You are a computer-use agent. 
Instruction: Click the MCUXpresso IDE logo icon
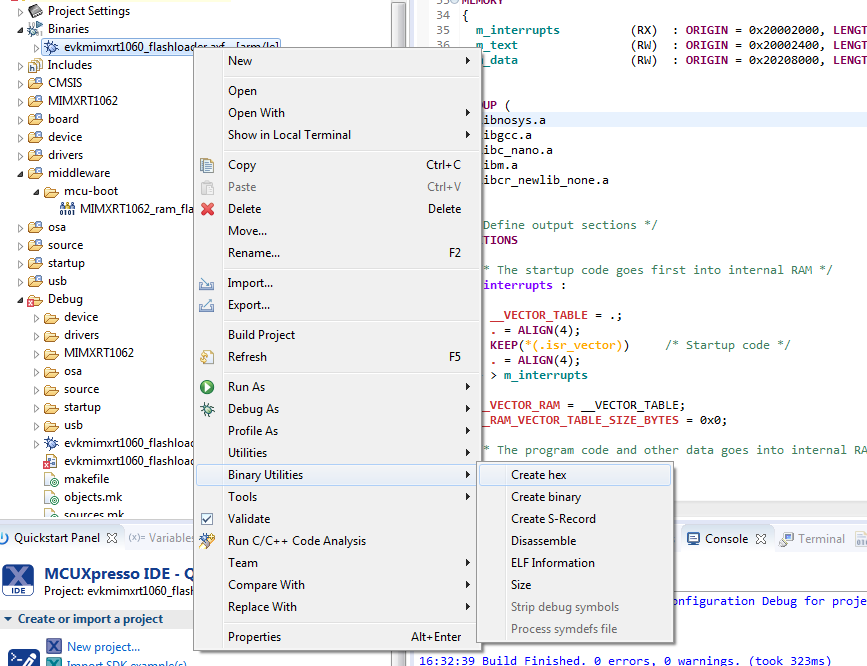pos(18,580)
